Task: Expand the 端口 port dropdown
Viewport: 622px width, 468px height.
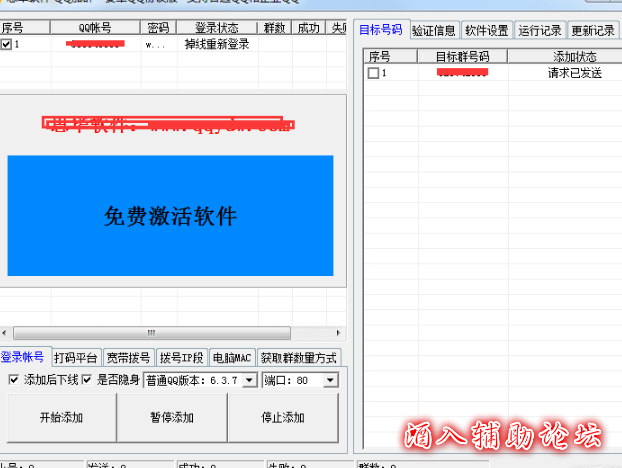Action: click(x=331, y=380)
